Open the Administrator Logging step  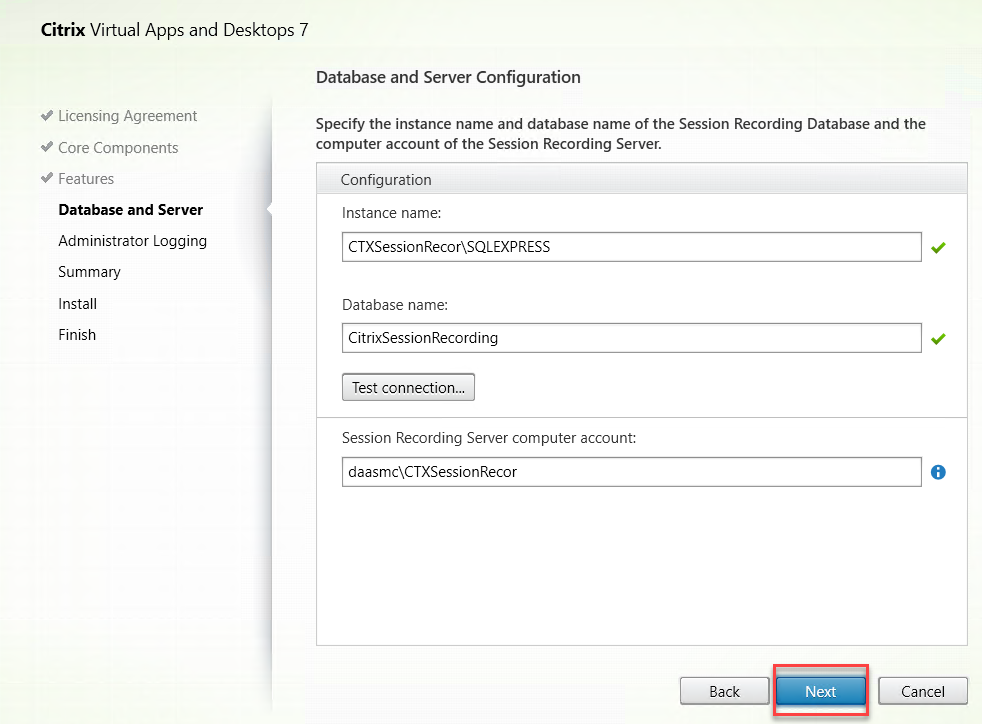click(x=132, y=241)
